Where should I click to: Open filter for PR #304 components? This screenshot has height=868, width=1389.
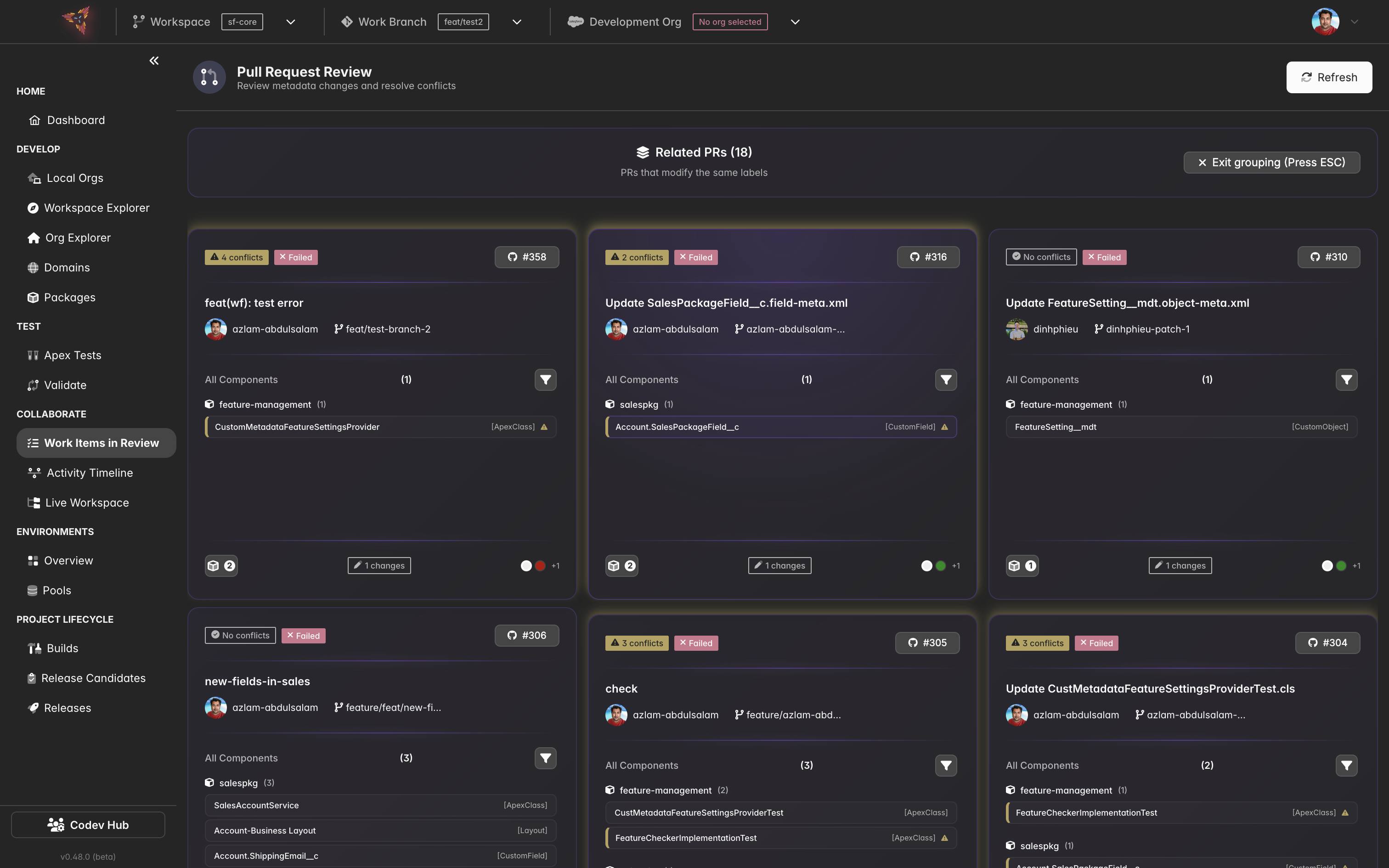(1347, 765)
